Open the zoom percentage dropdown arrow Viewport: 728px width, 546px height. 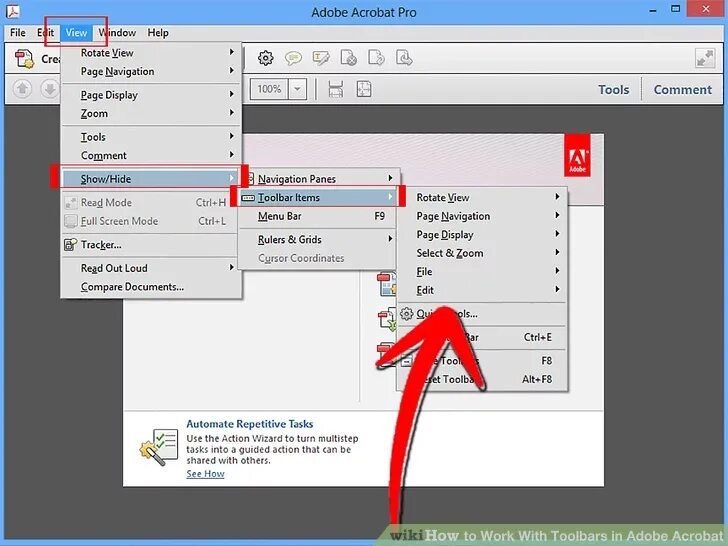point(298,89)
